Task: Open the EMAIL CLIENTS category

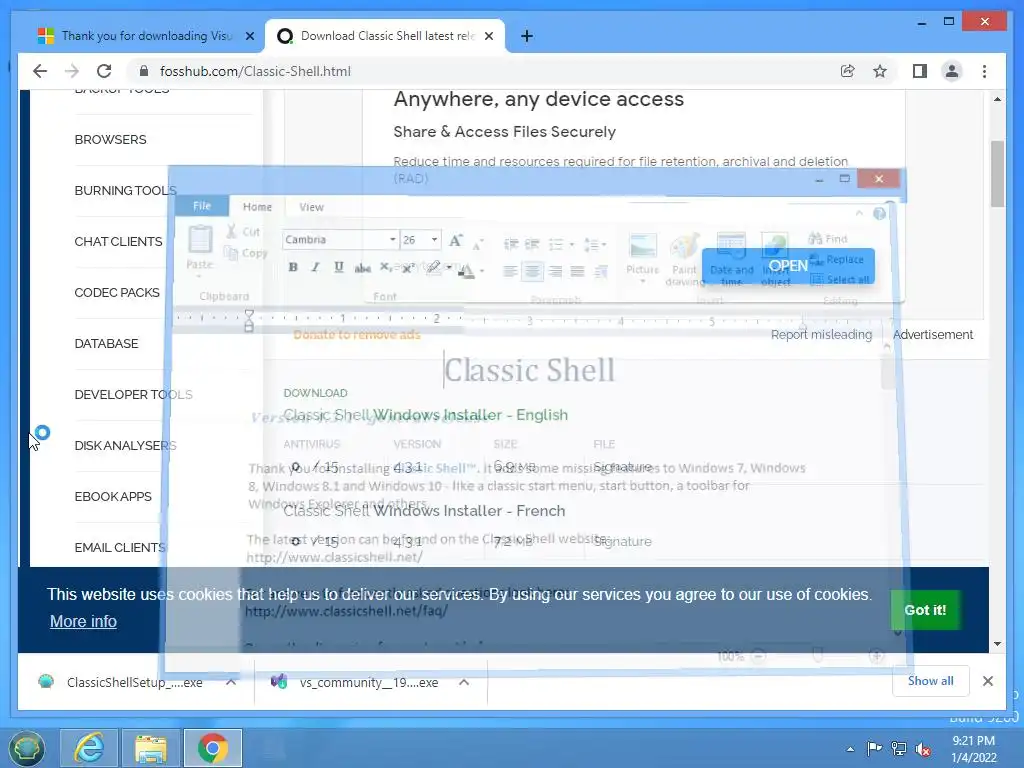Action: pos(120,547)
